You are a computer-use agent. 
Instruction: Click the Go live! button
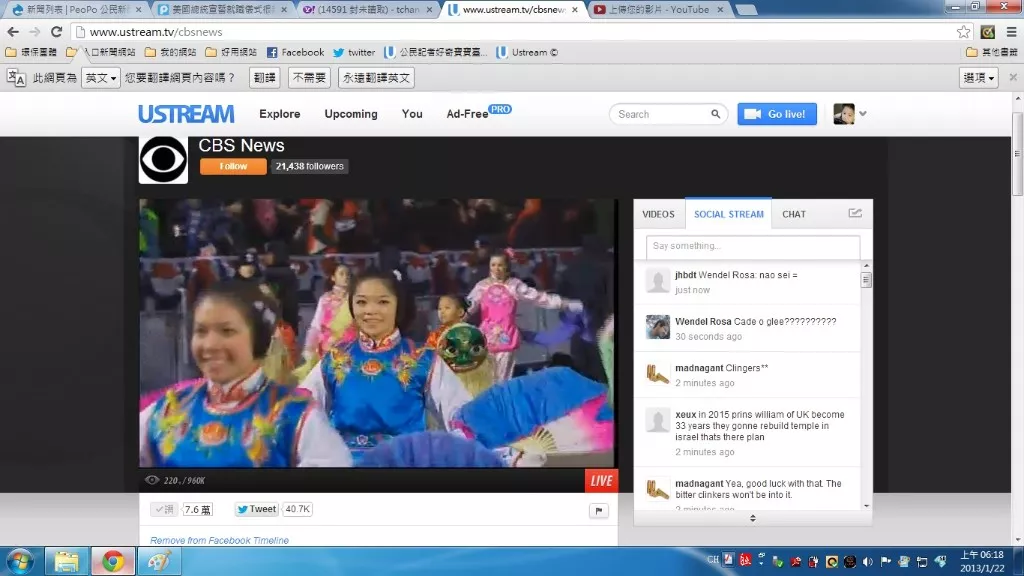777,114
